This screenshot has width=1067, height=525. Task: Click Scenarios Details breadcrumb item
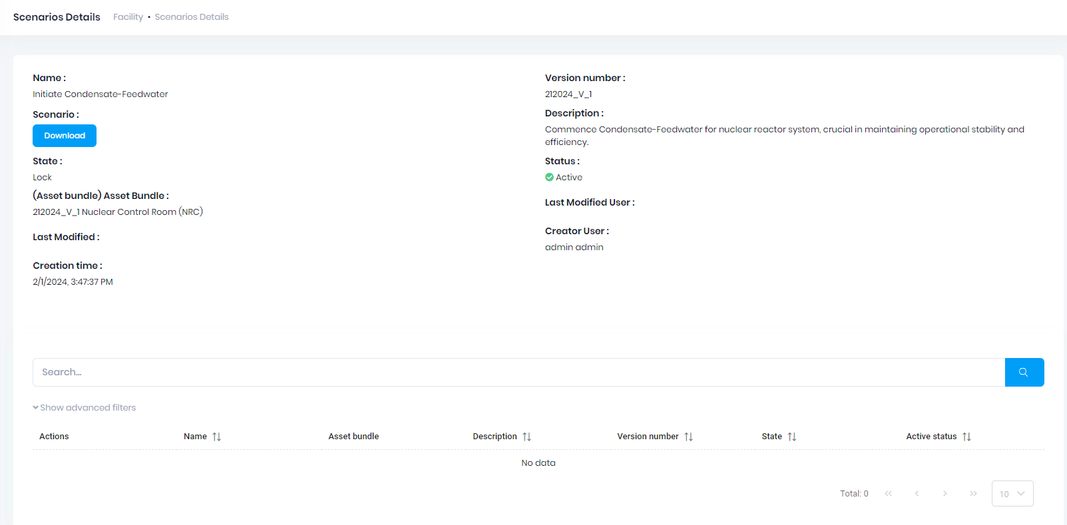(192, 17)
